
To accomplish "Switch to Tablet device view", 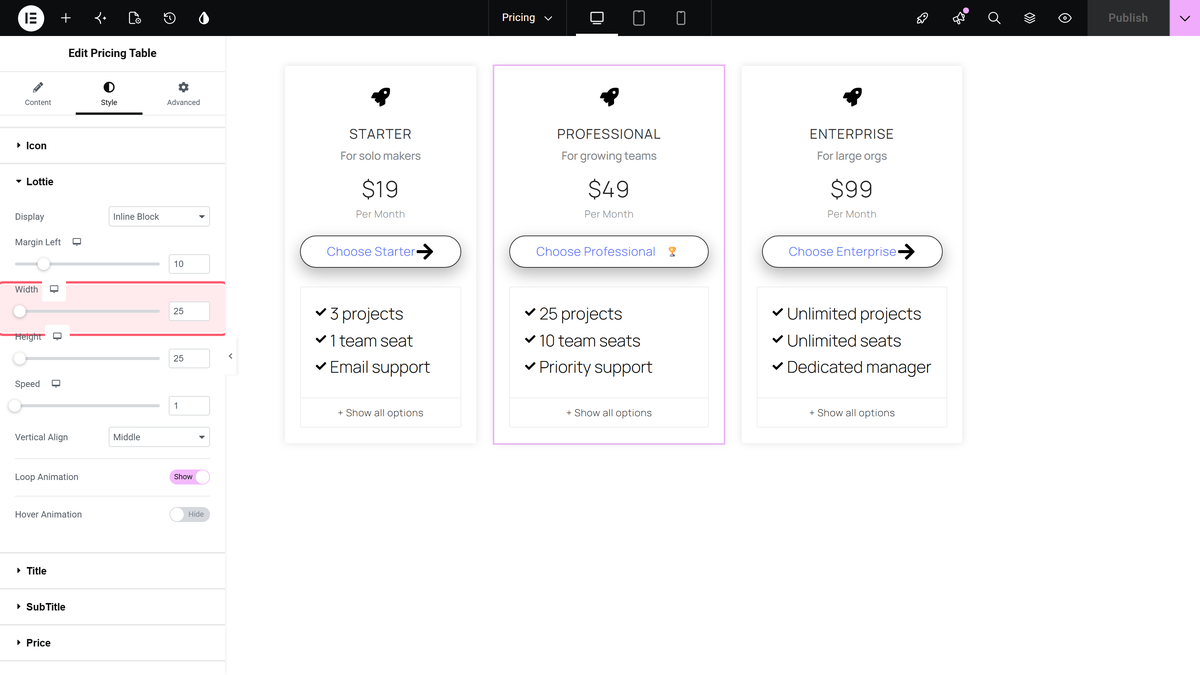I will click(639, 18).
